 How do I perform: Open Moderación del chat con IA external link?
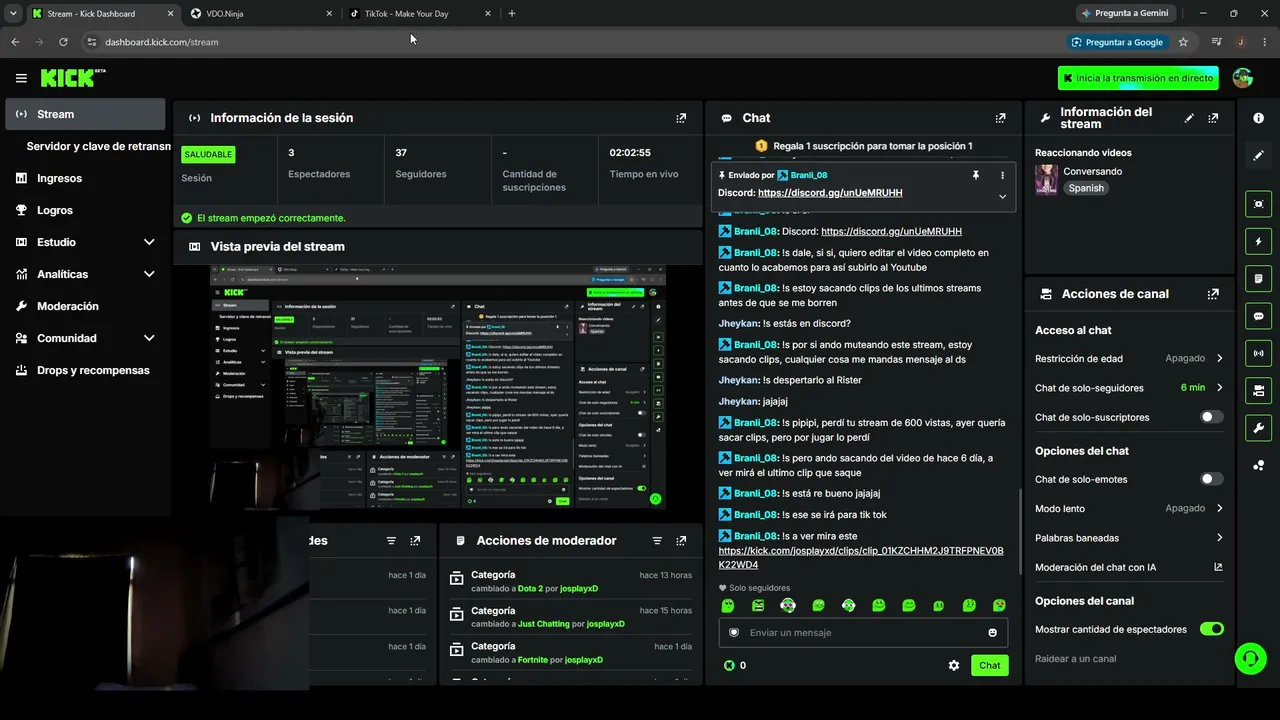1218,567
